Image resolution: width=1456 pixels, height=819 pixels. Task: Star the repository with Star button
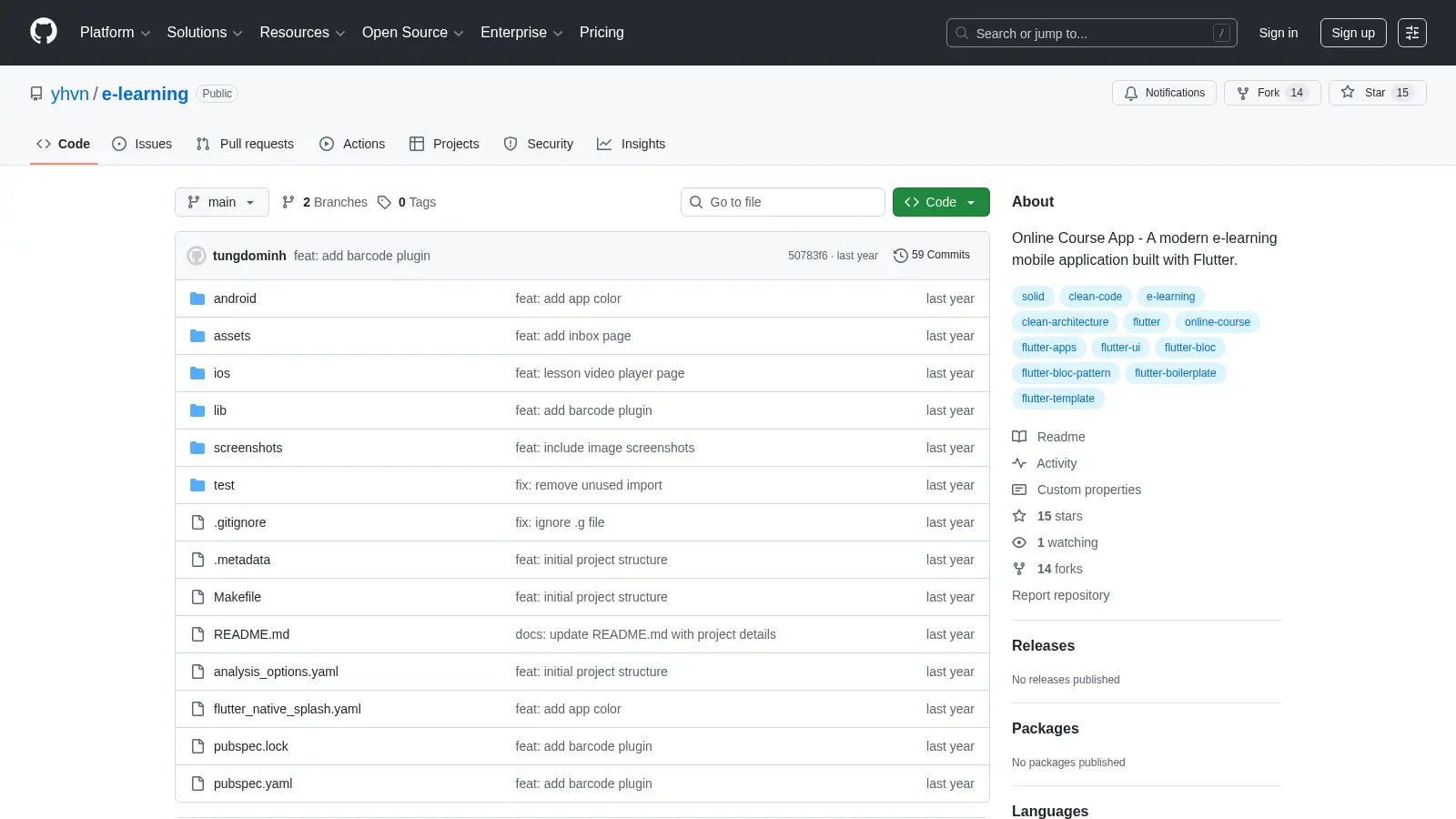[1378, 93]
